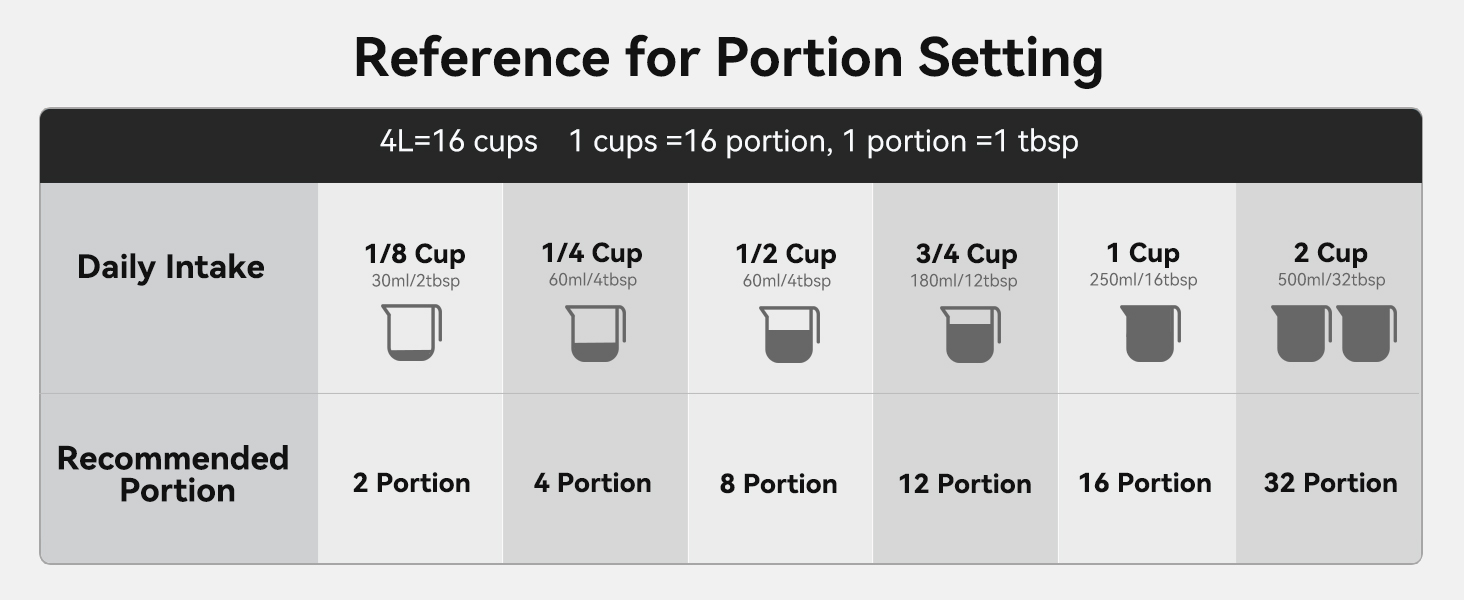Screen dimensions: 1464x600
Task: Select the "500ml/32tbsp" subtext
Action: [1331, 280]
